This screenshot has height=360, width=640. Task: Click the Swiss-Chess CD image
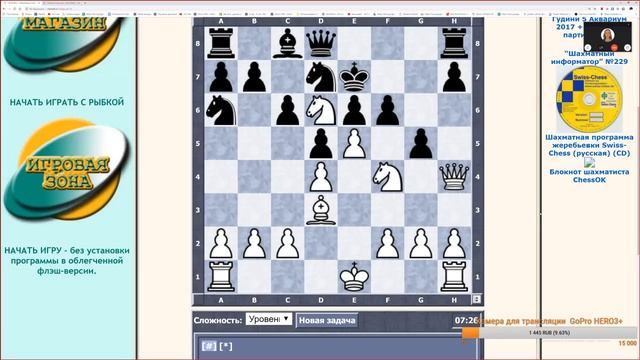point(589,99)
